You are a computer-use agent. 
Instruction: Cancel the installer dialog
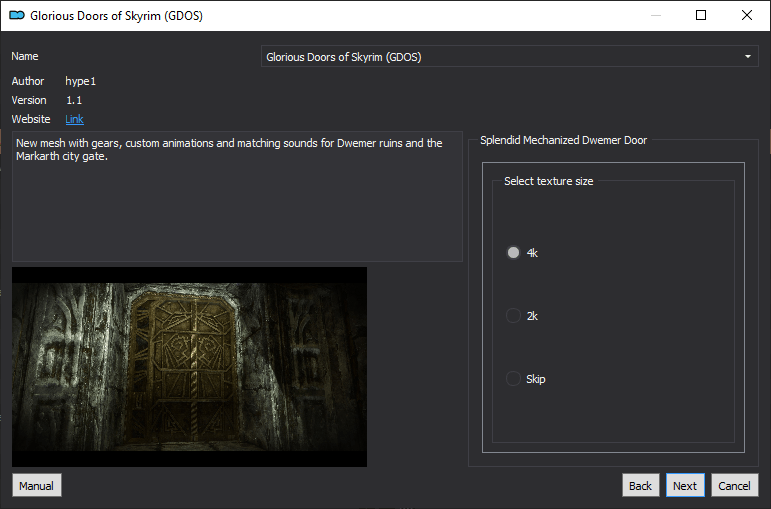tap(735, 485)
